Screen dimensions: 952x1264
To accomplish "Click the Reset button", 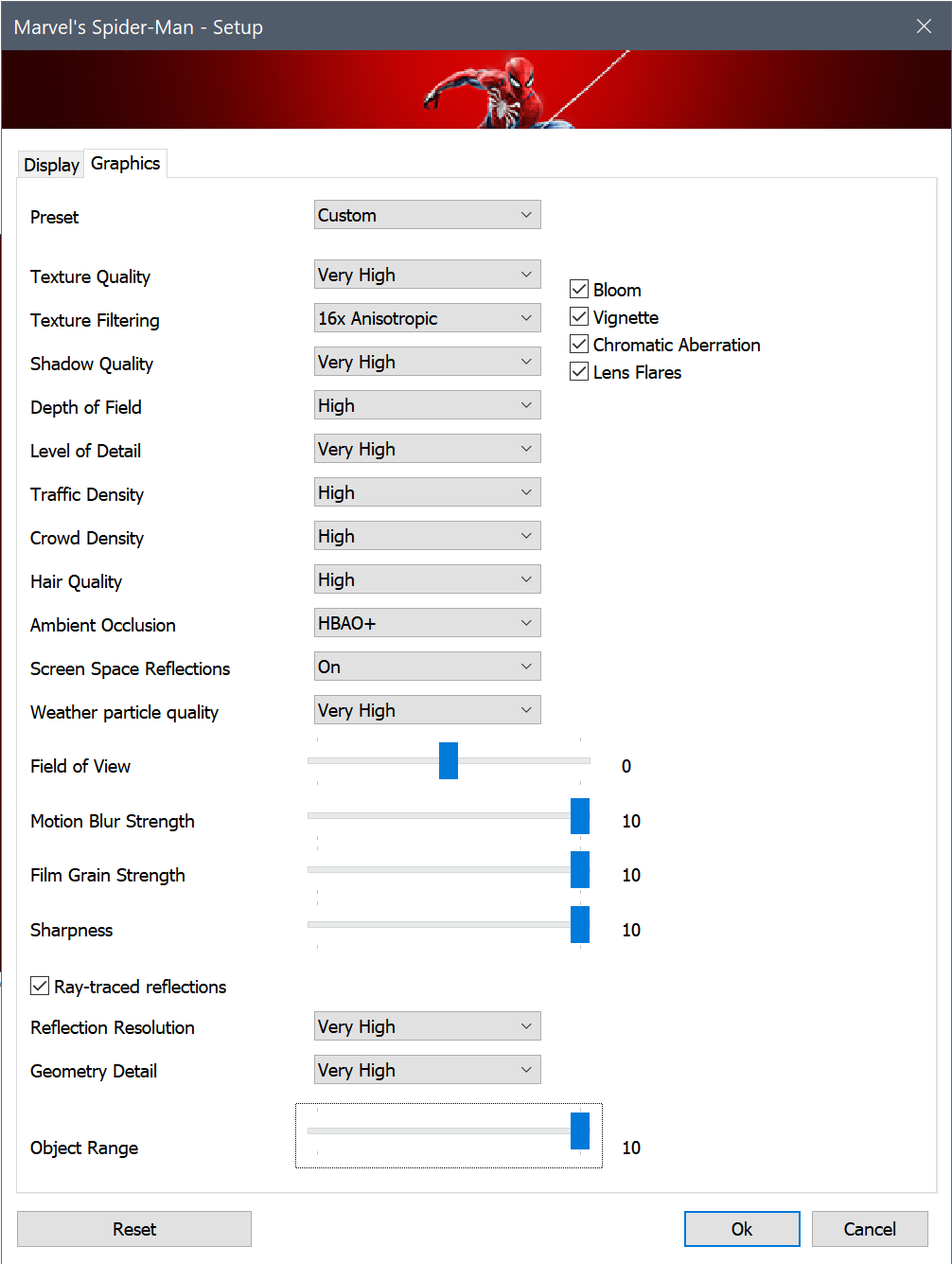I will [x=134, y=1229].
